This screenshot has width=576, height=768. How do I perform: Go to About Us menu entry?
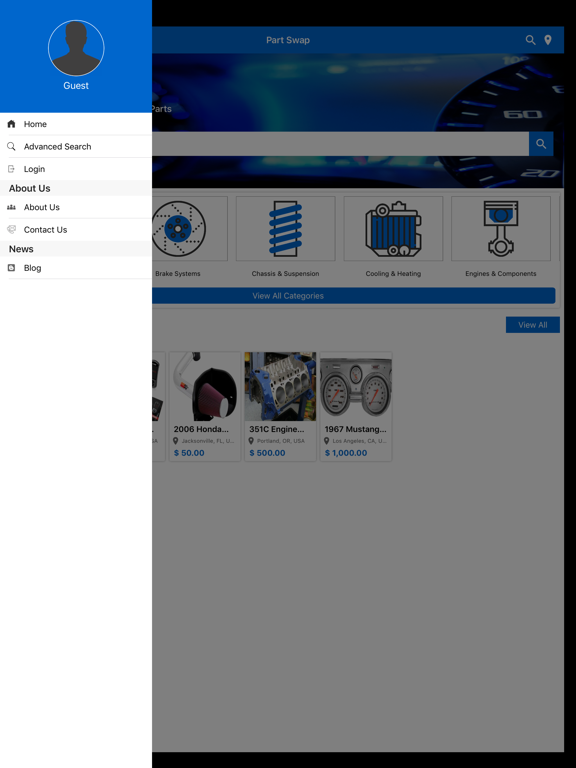click(76, 207)
